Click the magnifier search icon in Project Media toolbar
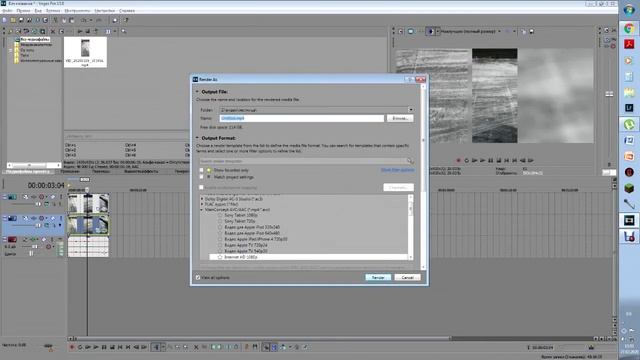 pos(123,31)
